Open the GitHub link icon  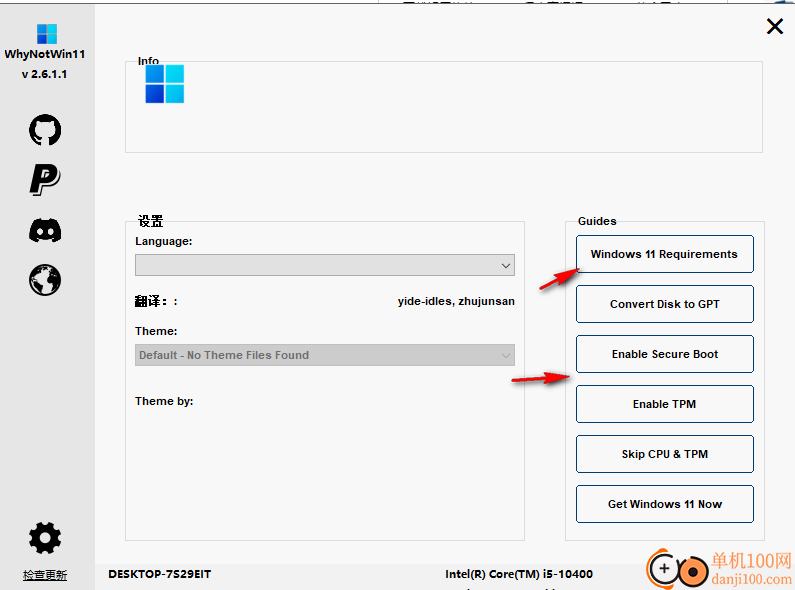[x=45, y=130]
